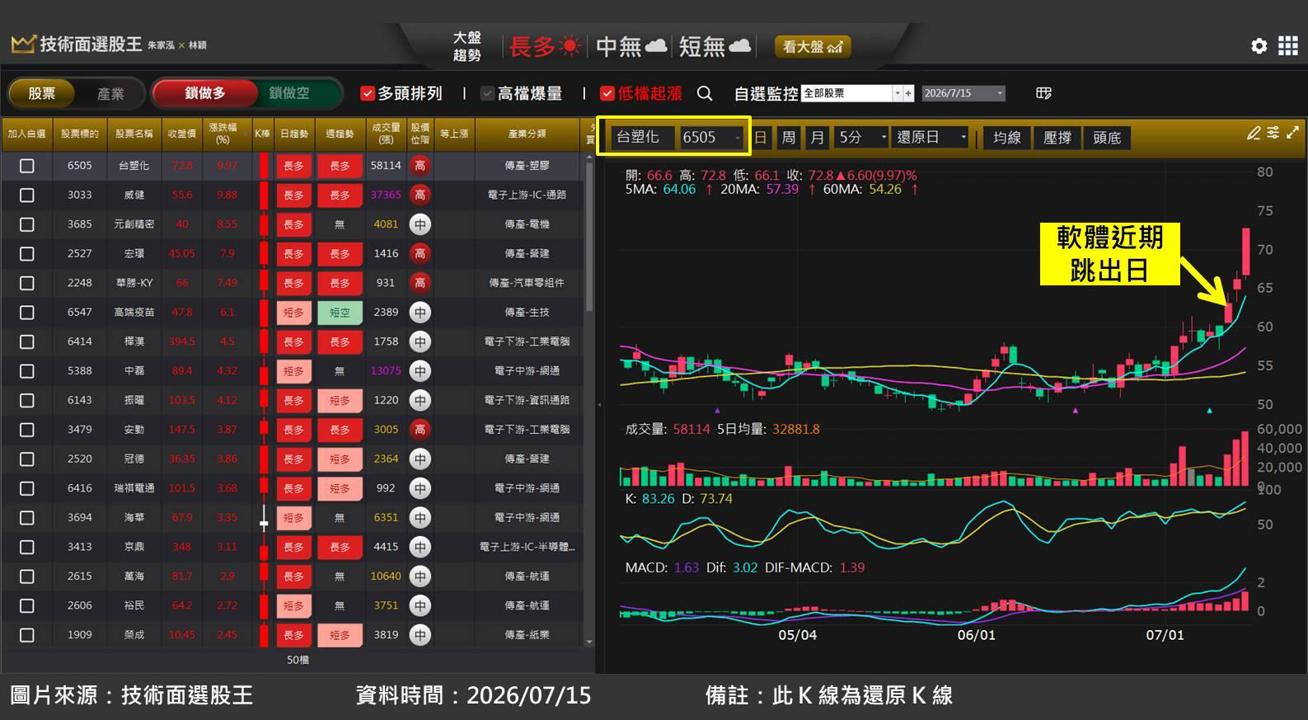This screenshot has width=1308, height=720.
Task: Click 中 position badge for 海華
Action: click(420, 517)
